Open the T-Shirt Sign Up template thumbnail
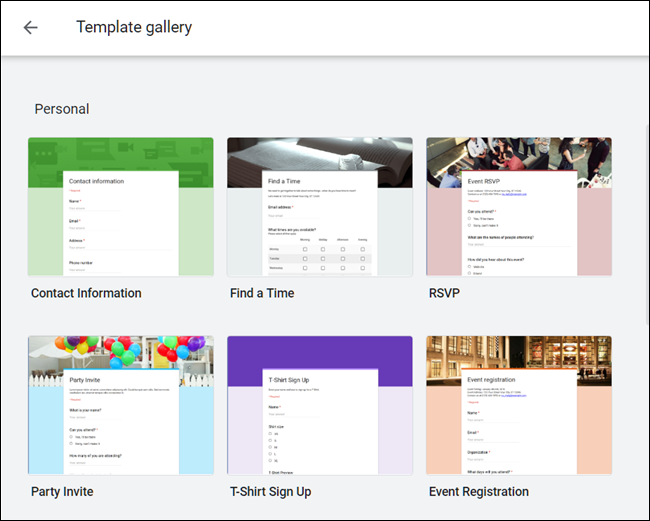This screenshot has height=521, width=650. [320, 405]
